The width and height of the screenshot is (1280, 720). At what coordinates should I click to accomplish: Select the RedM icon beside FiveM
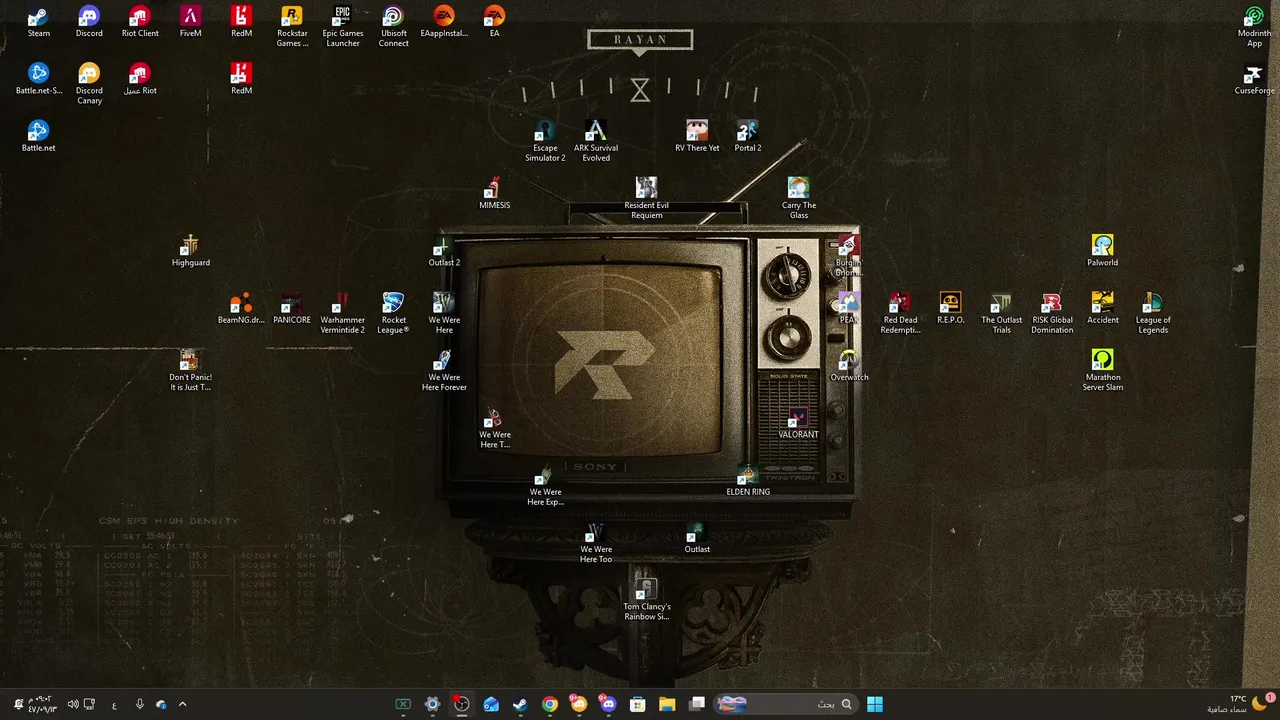[x=241, y=22]
